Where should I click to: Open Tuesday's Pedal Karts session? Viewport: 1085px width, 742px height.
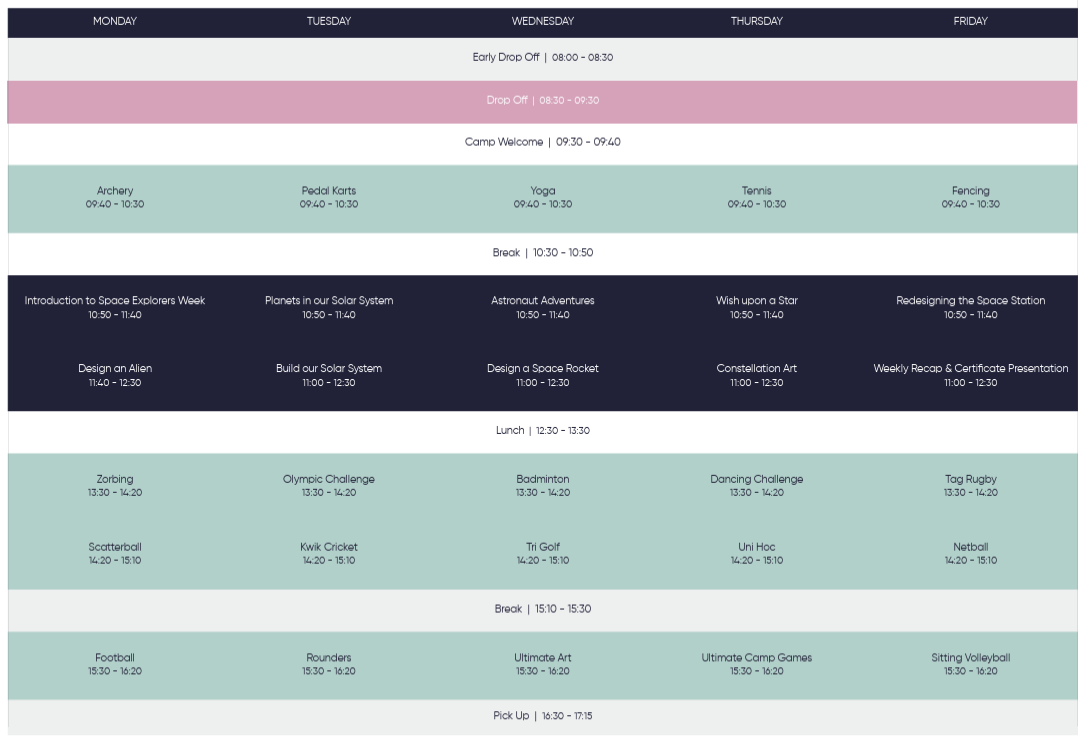click(329, 197)
